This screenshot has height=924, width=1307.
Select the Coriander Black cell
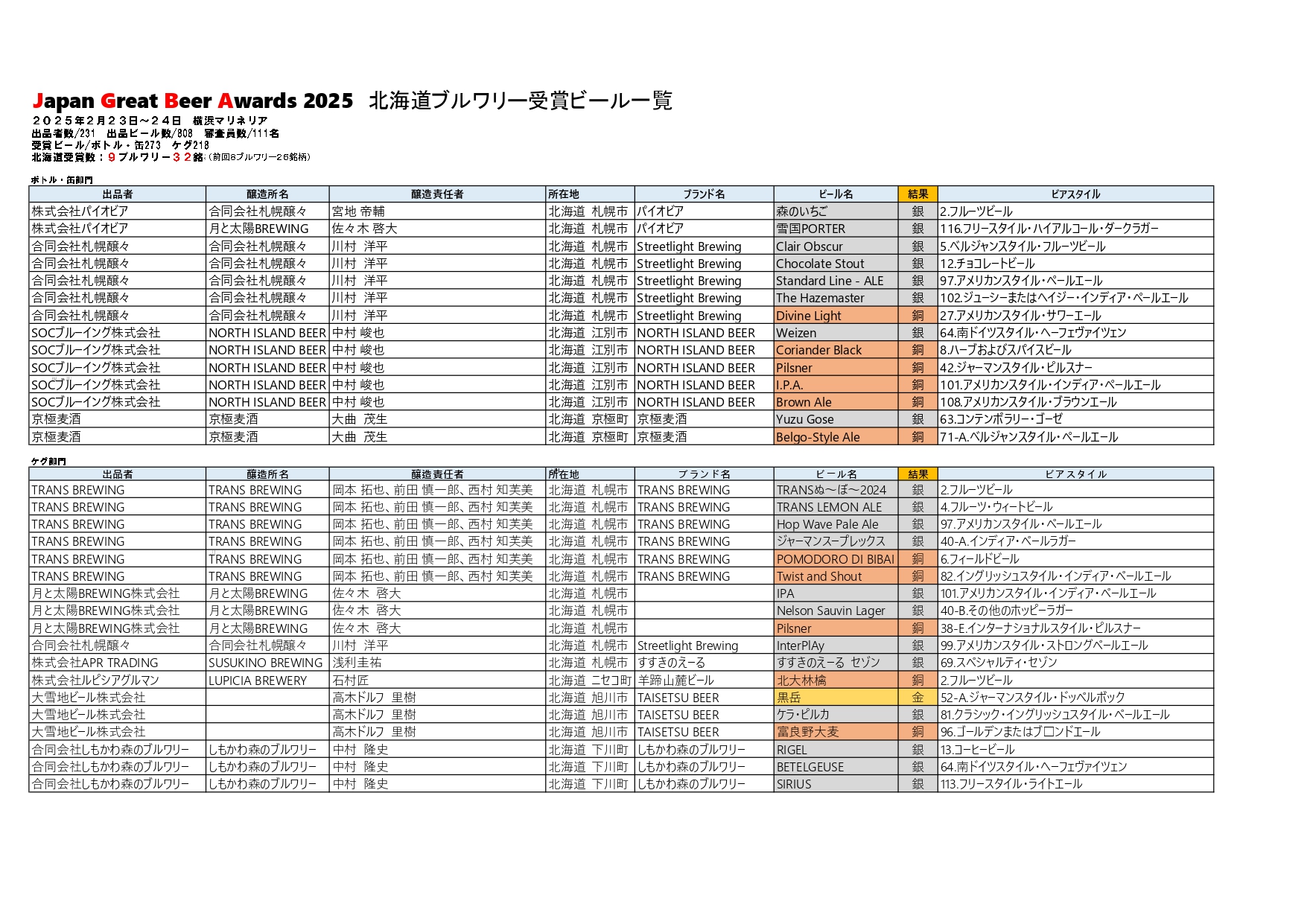pos(836,350)
